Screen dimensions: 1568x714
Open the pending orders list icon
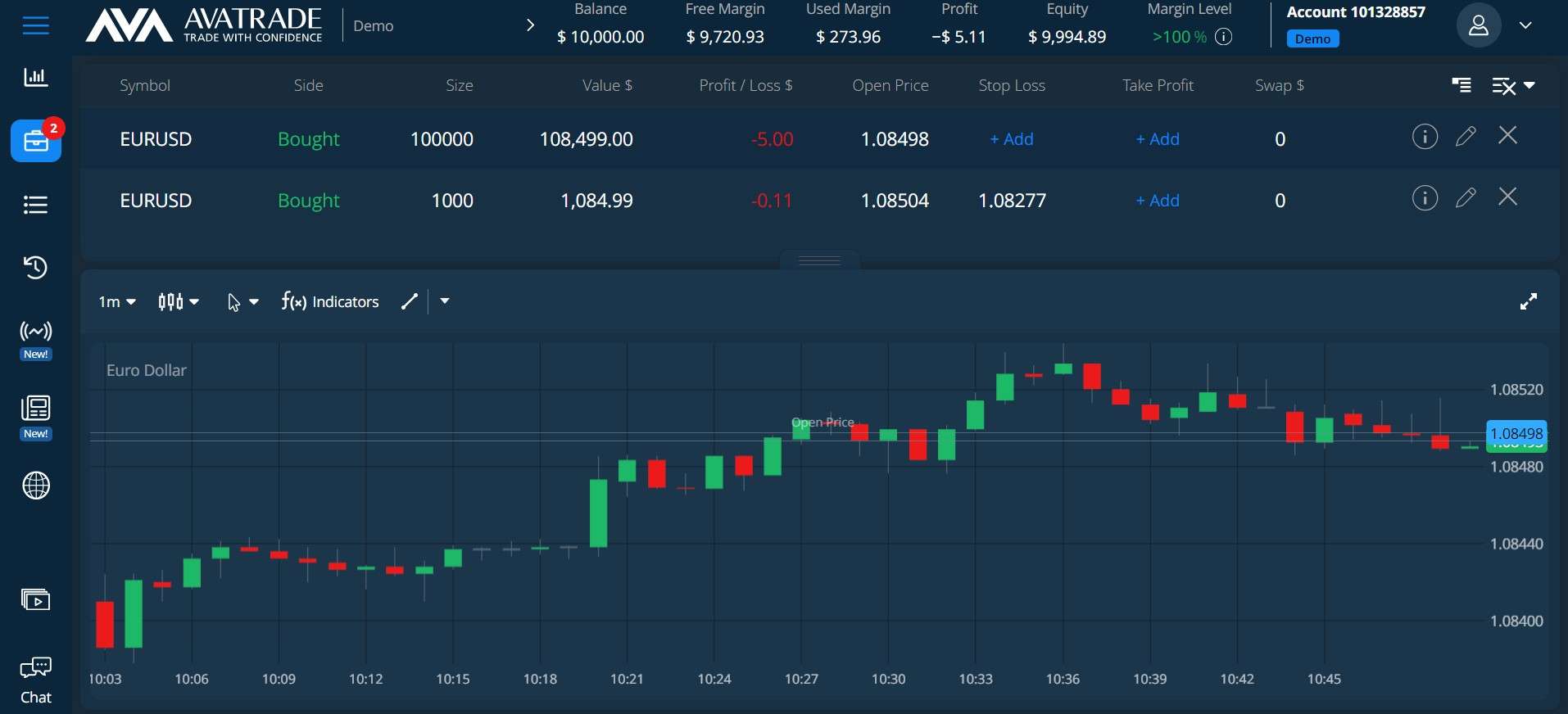pos(36,205)
